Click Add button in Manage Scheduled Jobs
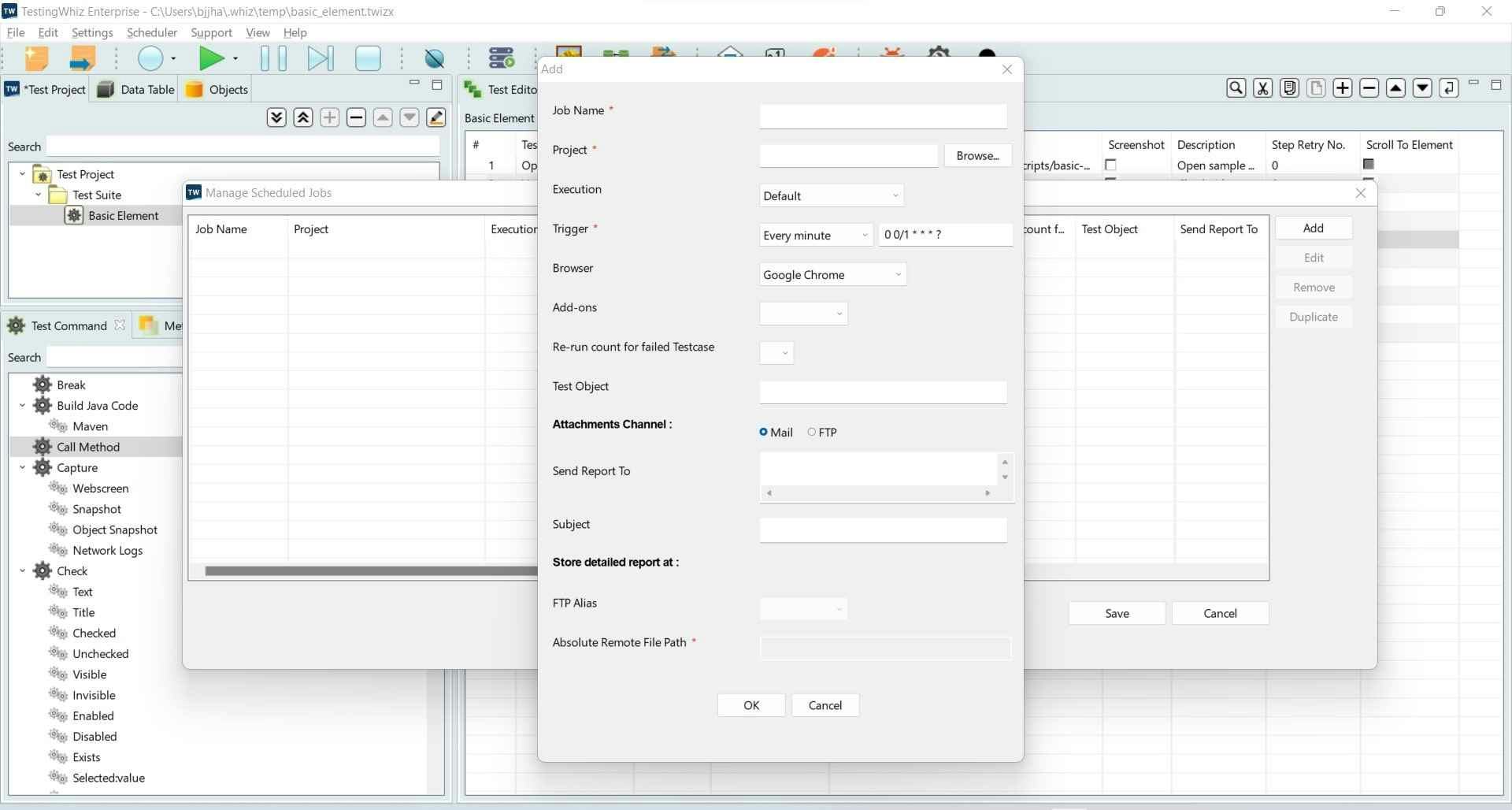Screen dimensions: 1512x810 pos(1313,228)
